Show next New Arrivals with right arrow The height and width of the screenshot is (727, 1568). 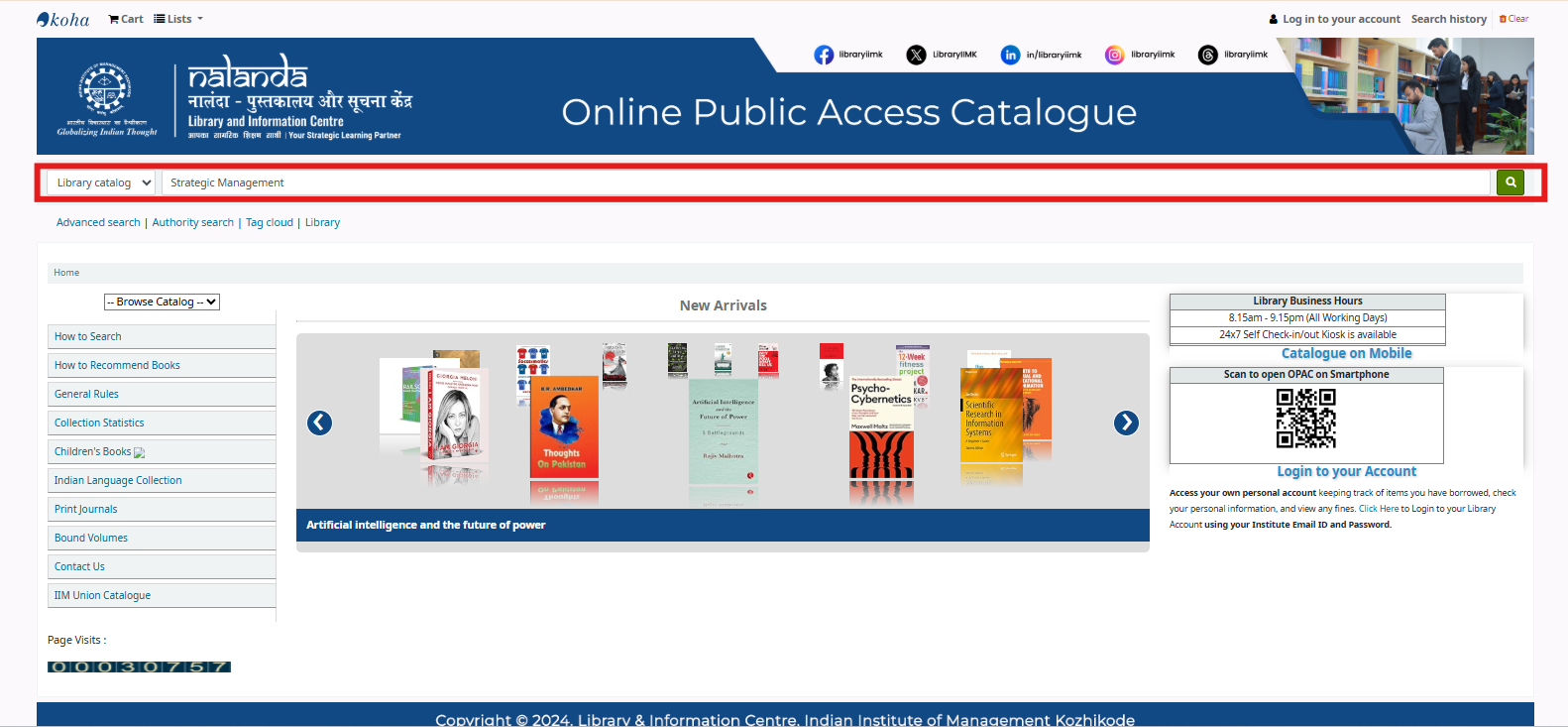point(1126,423)
